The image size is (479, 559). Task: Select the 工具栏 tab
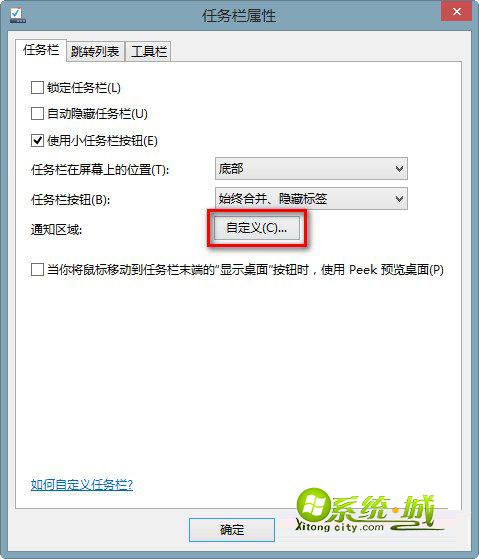[x=149, y=52]
